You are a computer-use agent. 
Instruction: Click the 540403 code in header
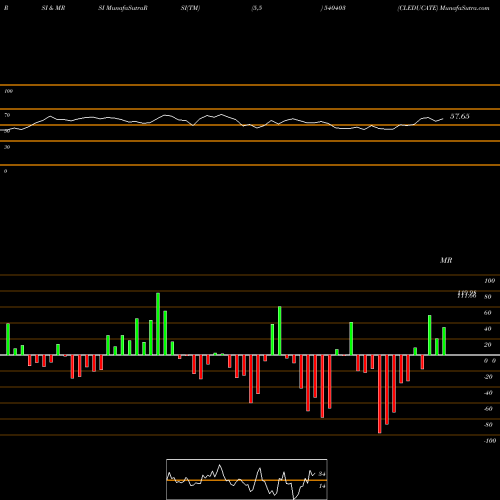[x=334, y=8]
